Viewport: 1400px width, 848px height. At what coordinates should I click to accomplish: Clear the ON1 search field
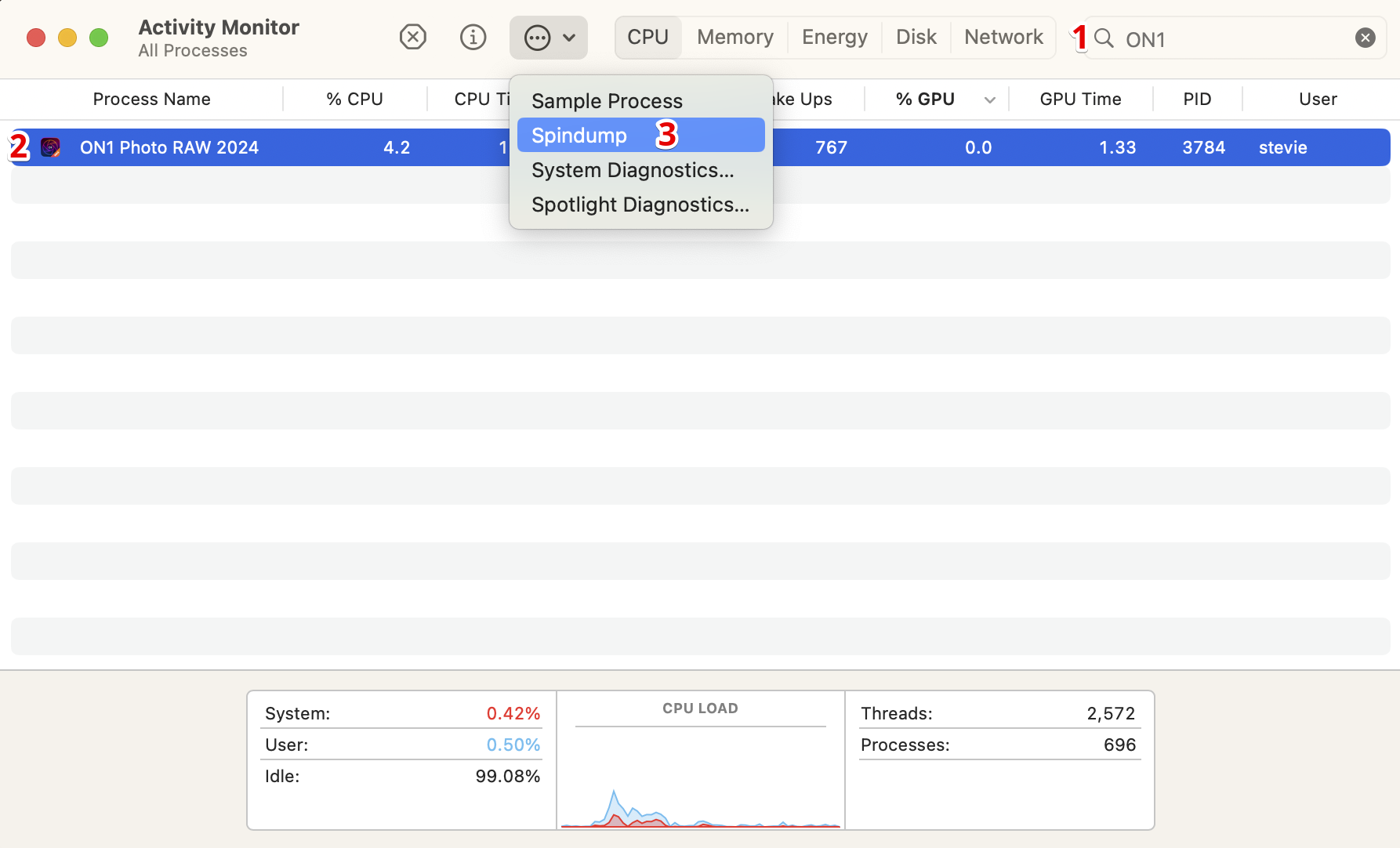(x=1366, y=38)
